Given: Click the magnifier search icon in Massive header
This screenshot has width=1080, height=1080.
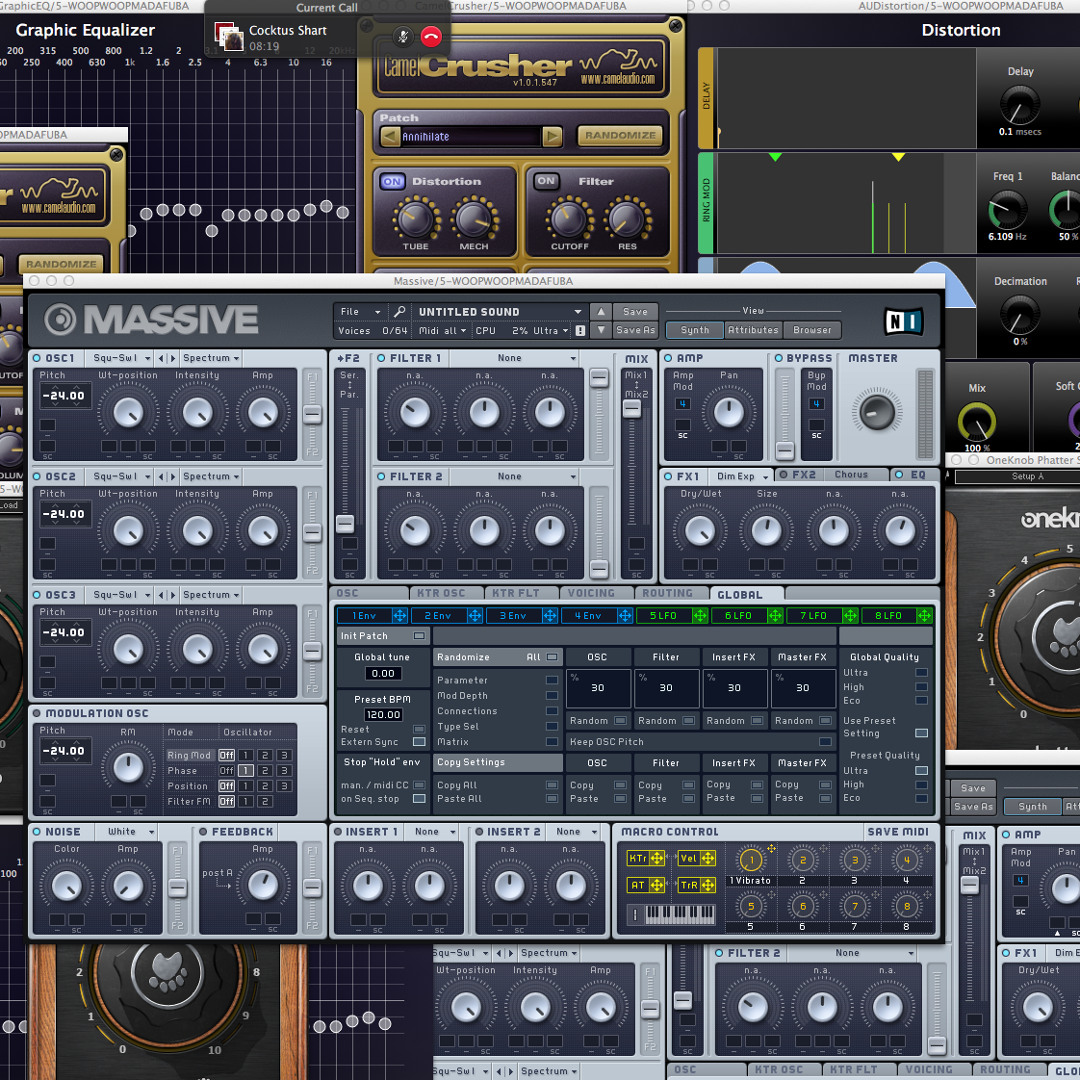Looking at the screenshot, I should pos(399,311).
